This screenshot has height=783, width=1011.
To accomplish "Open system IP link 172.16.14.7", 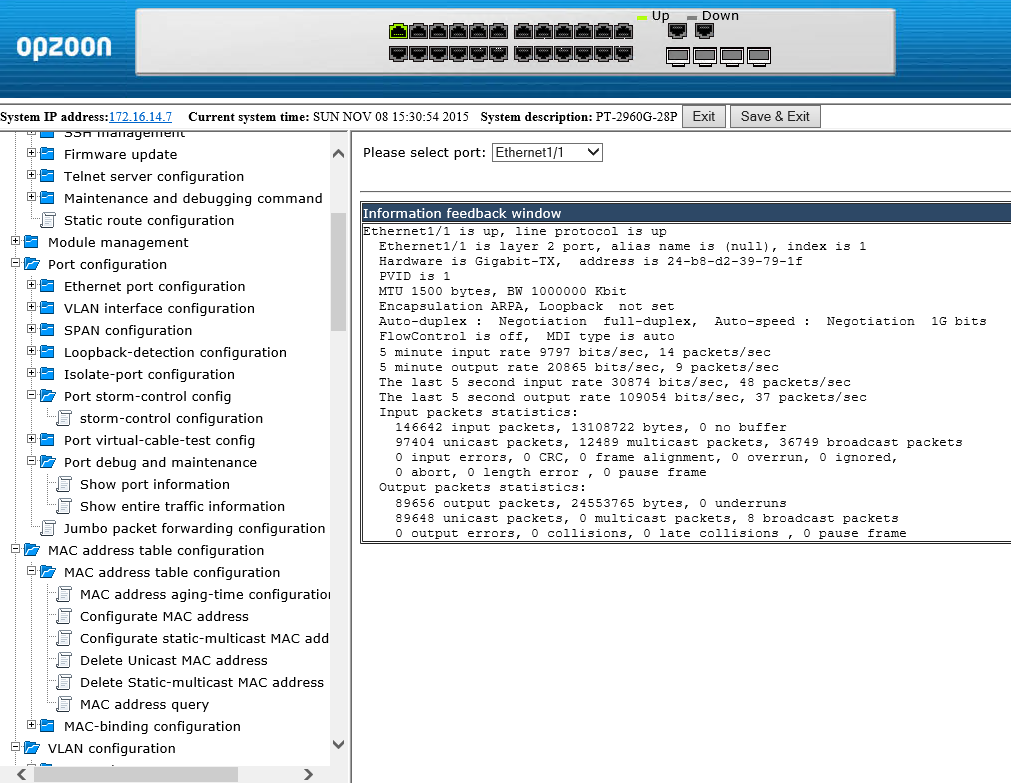I will 141,117.
